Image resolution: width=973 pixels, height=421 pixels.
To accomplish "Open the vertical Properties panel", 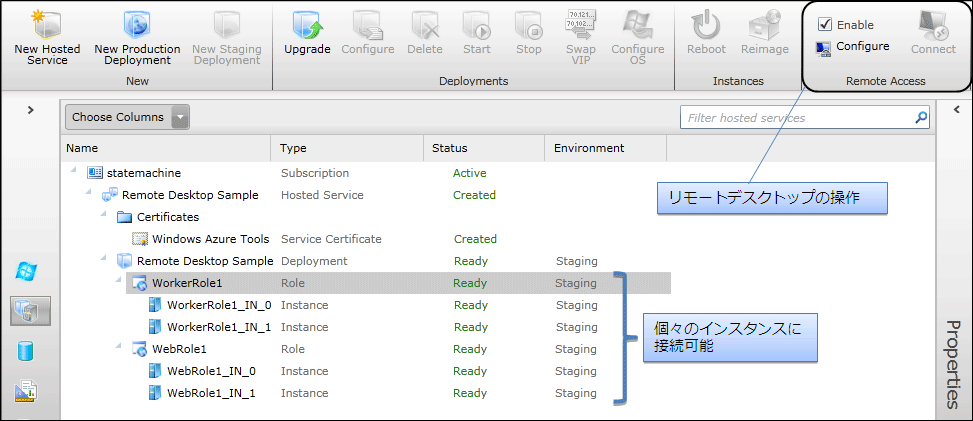I will [x=954, y=363].
